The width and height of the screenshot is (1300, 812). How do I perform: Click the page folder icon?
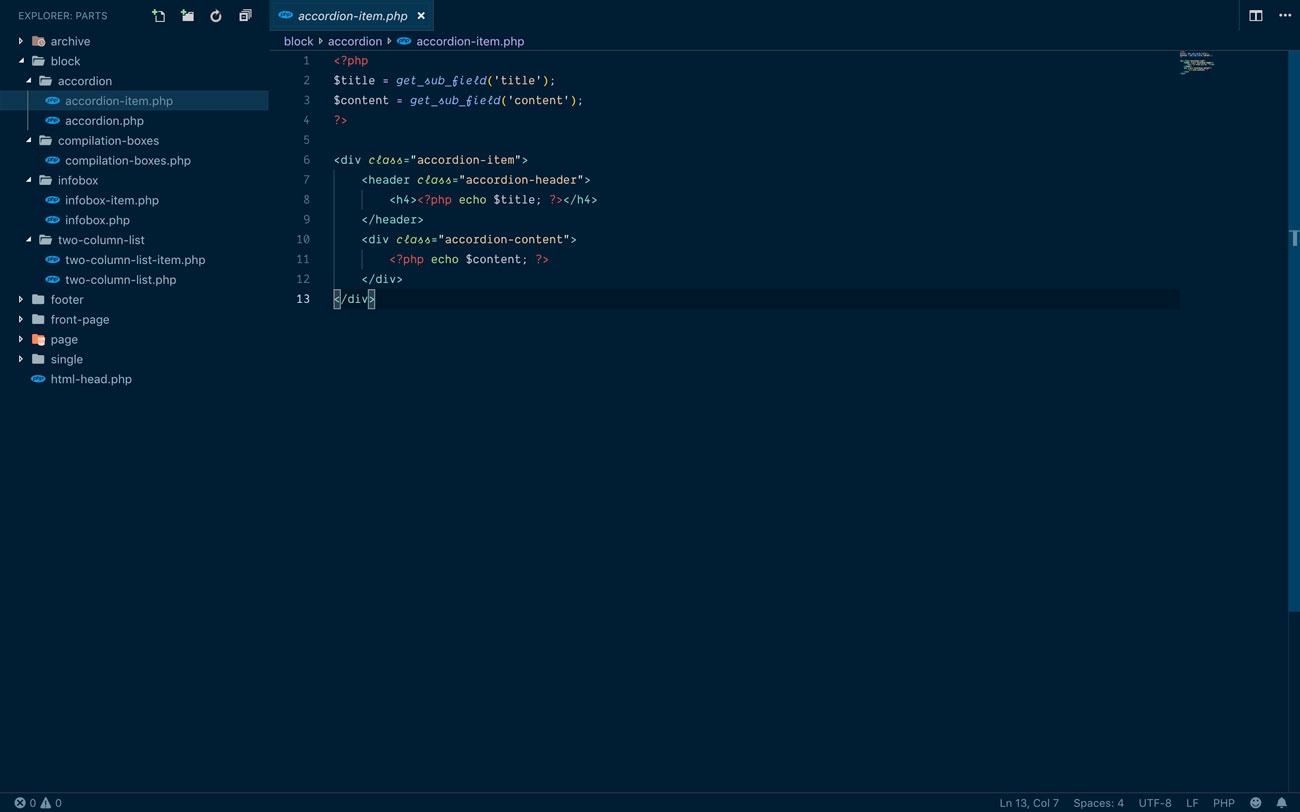pyautogui.click(x=38, y=340)
